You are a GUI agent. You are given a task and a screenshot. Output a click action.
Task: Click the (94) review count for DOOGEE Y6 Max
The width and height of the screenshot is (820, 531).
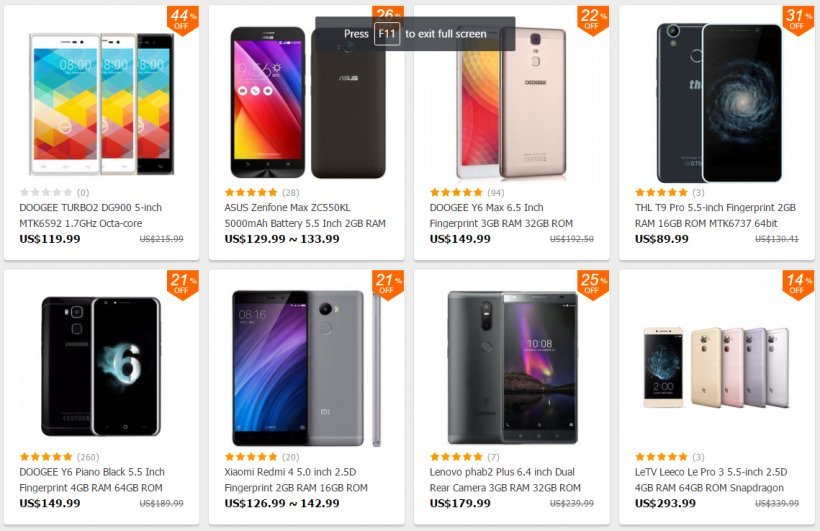[496, 193]
